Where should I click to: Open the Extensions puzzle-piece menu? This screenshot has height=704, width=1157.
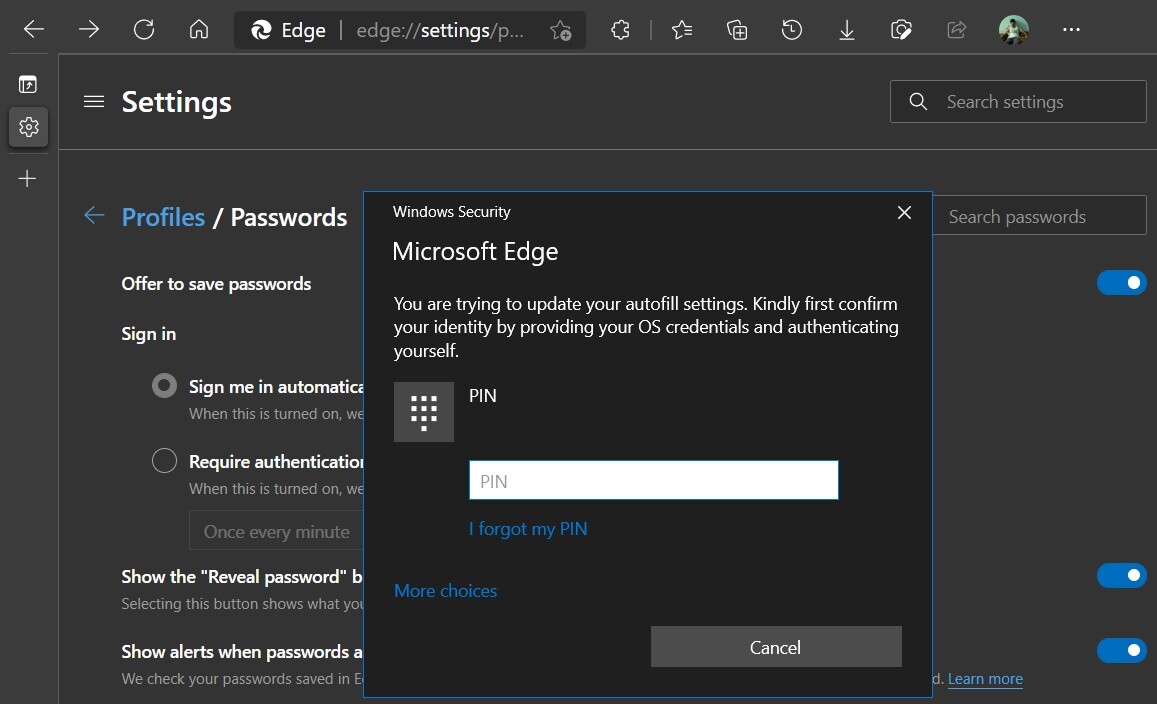(x=620, y=30)
